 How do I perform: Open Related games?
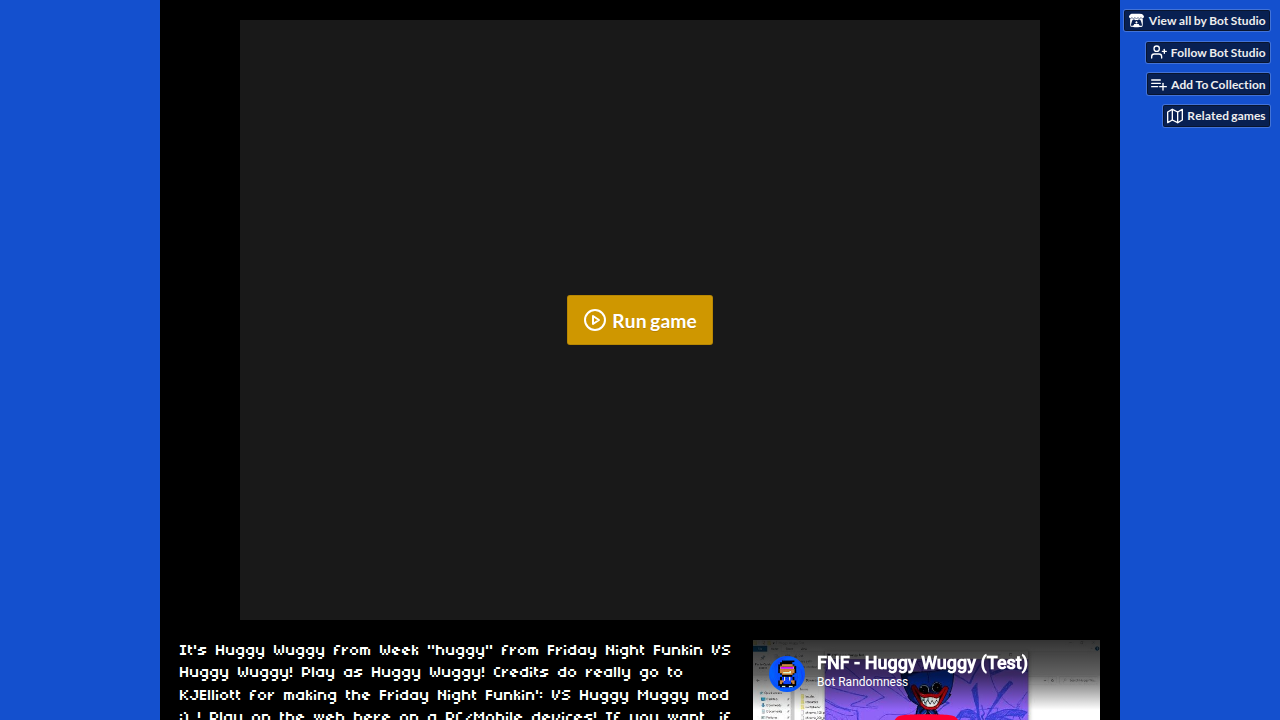pos(1216,116)
